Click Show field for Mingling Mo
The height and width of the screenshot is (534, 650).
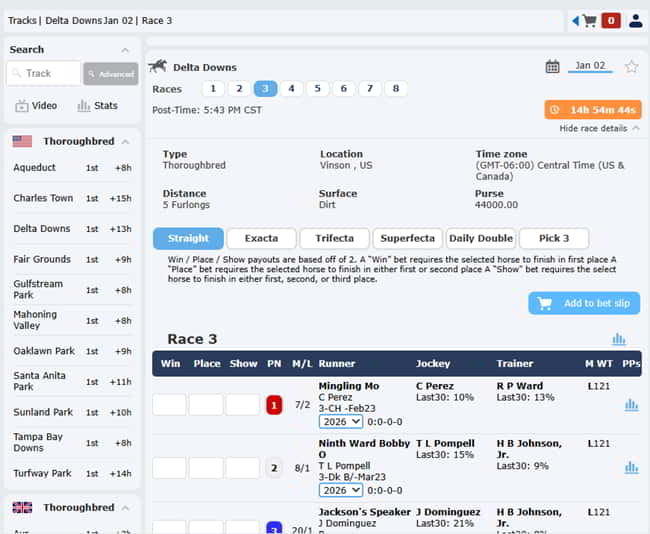pyautogui.click(x=243, y=405)
